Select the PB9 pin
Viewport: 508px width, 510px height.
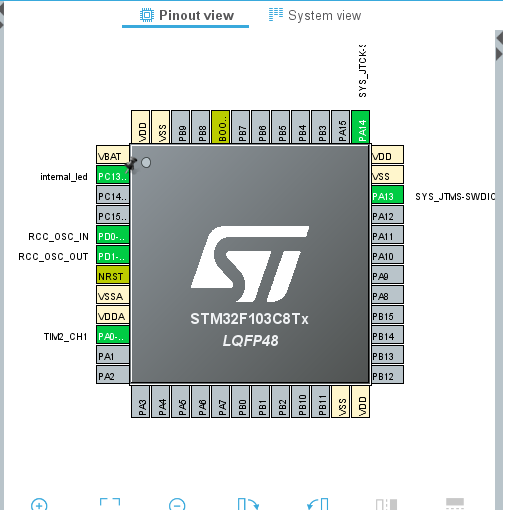tap(180, 127)
